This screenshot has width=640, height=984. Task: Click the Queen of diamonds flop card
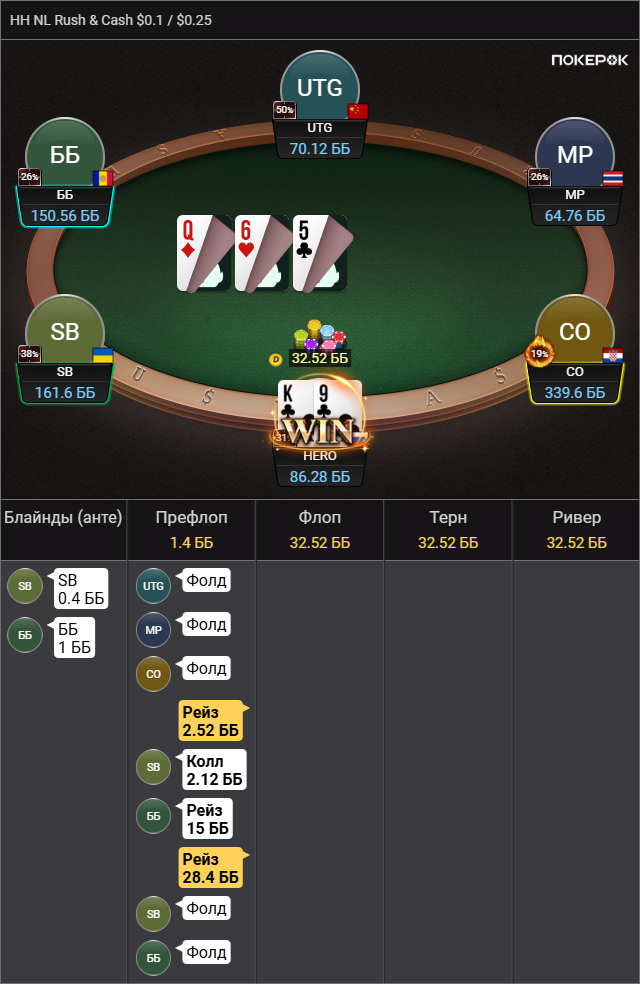(x=204, y=253)
